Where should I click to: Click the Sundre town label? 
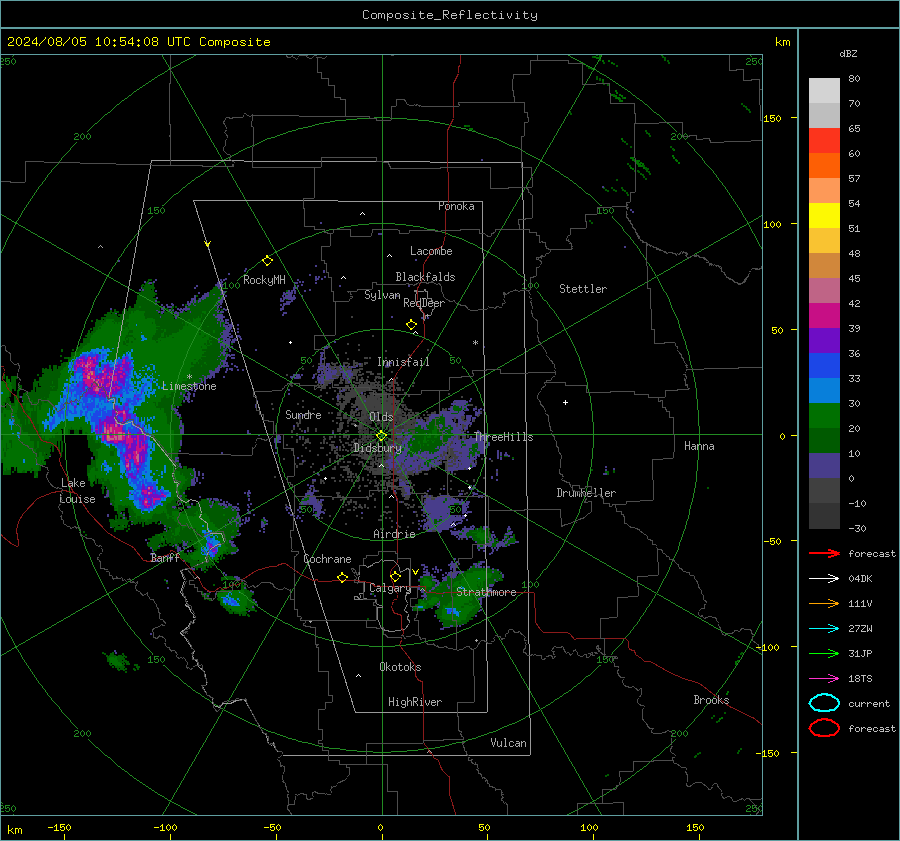click(303, 415)
